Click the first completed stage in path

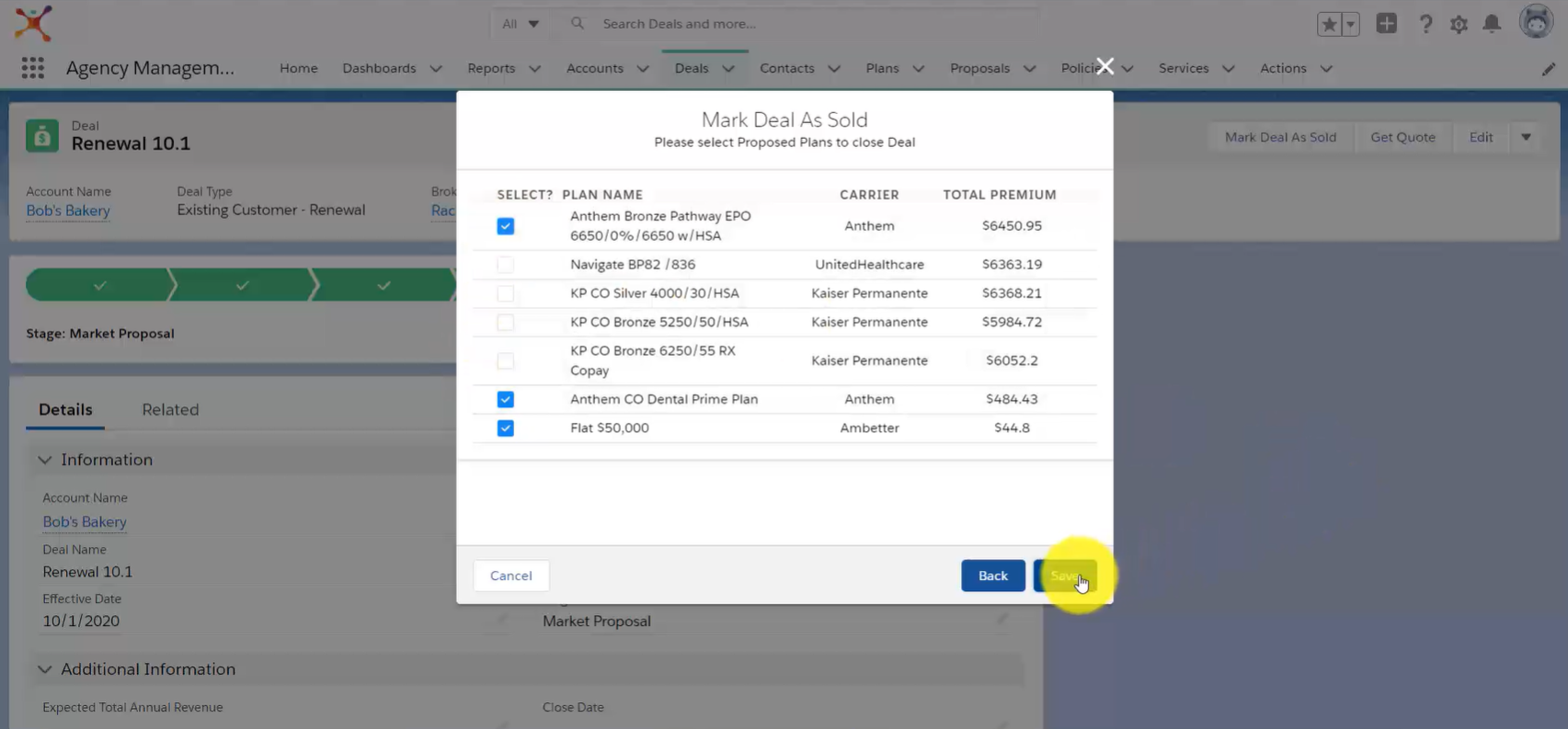click(x=99, y=286)
